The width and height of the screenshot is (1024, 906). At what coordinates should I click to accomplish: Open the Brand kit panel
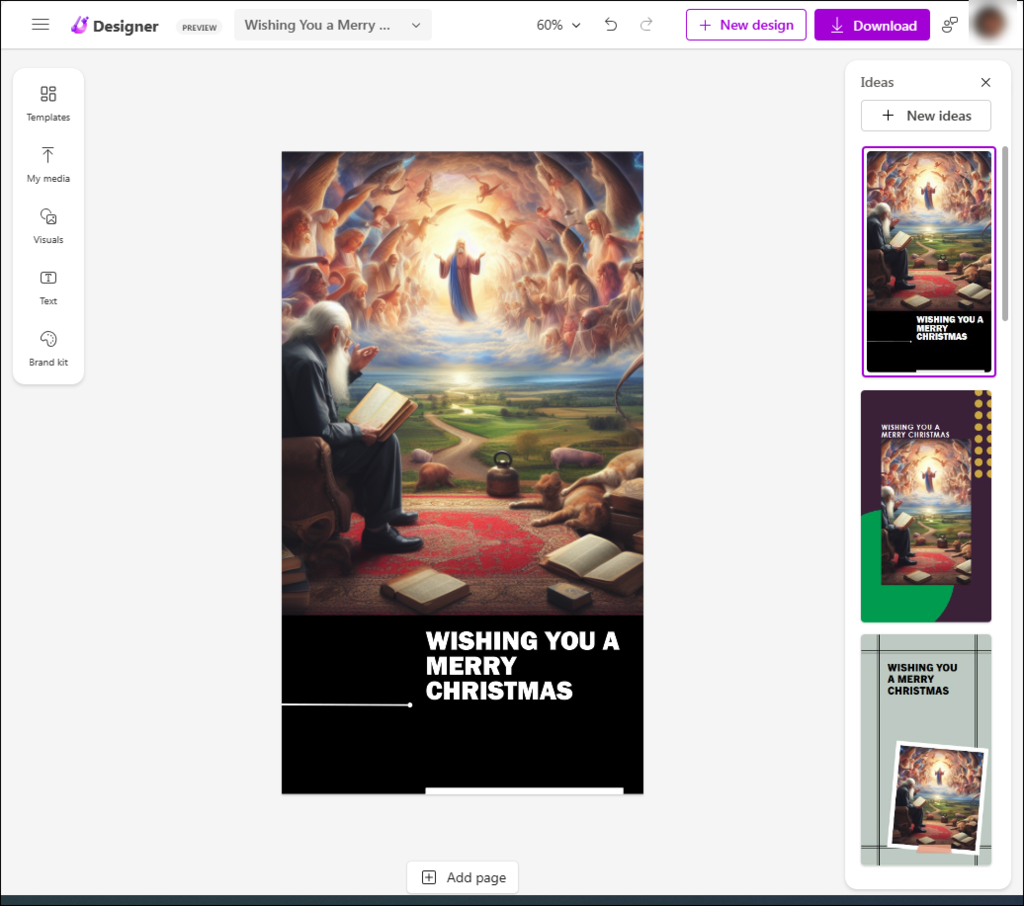[x=48, y=347]
